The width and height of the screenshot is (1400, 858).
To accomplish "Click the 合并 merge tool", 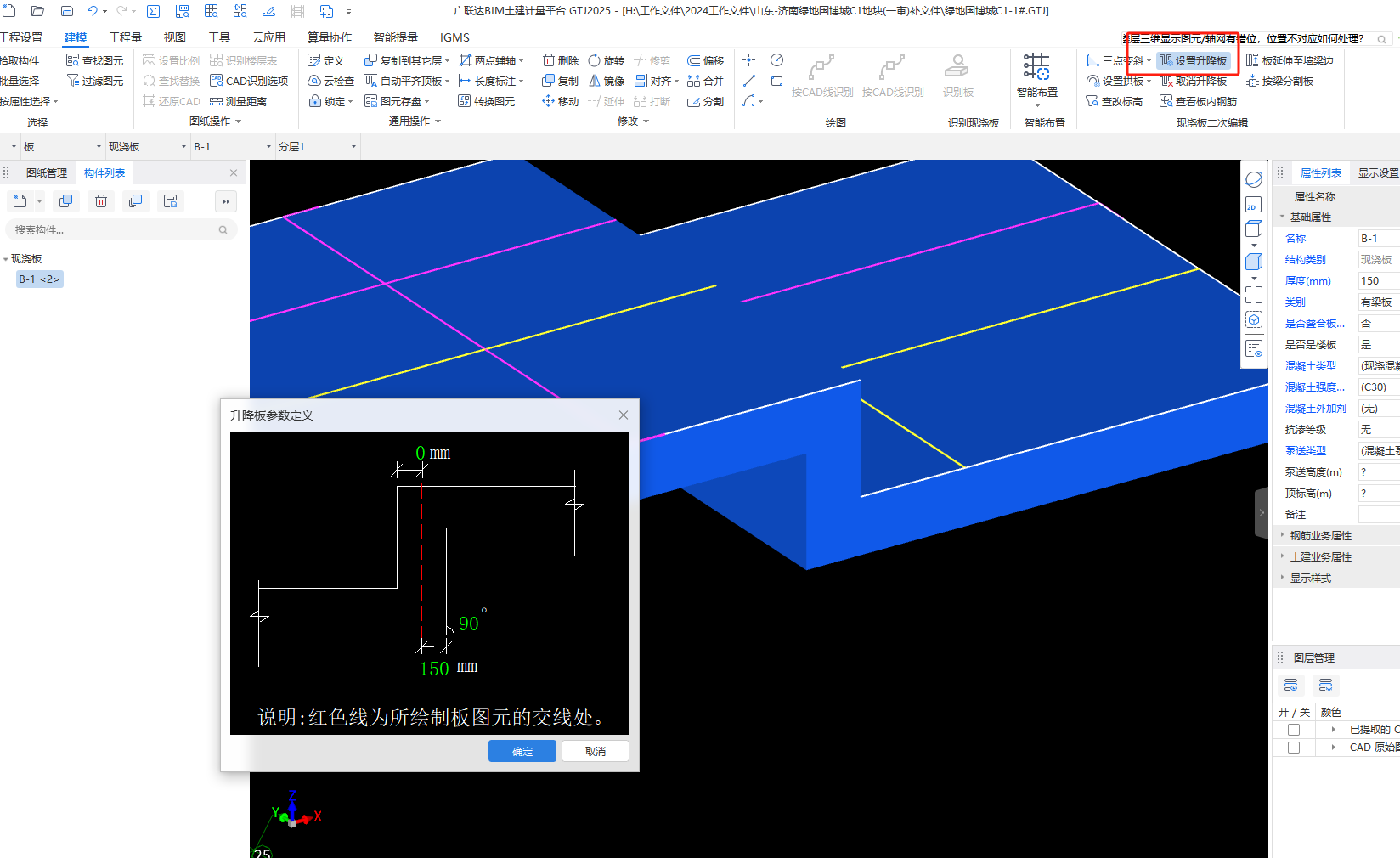I will tap(706, 81).
